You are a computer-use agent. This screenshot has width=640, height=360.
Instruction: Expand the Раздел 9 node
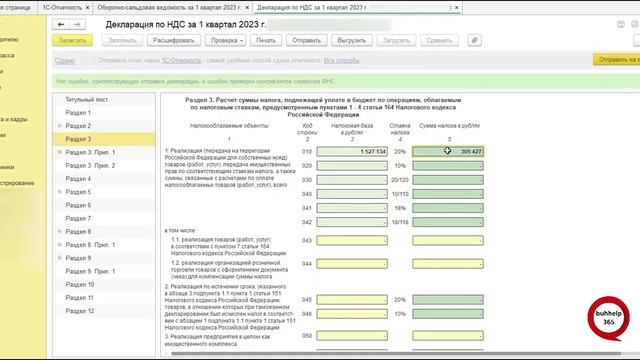[60, 258]
